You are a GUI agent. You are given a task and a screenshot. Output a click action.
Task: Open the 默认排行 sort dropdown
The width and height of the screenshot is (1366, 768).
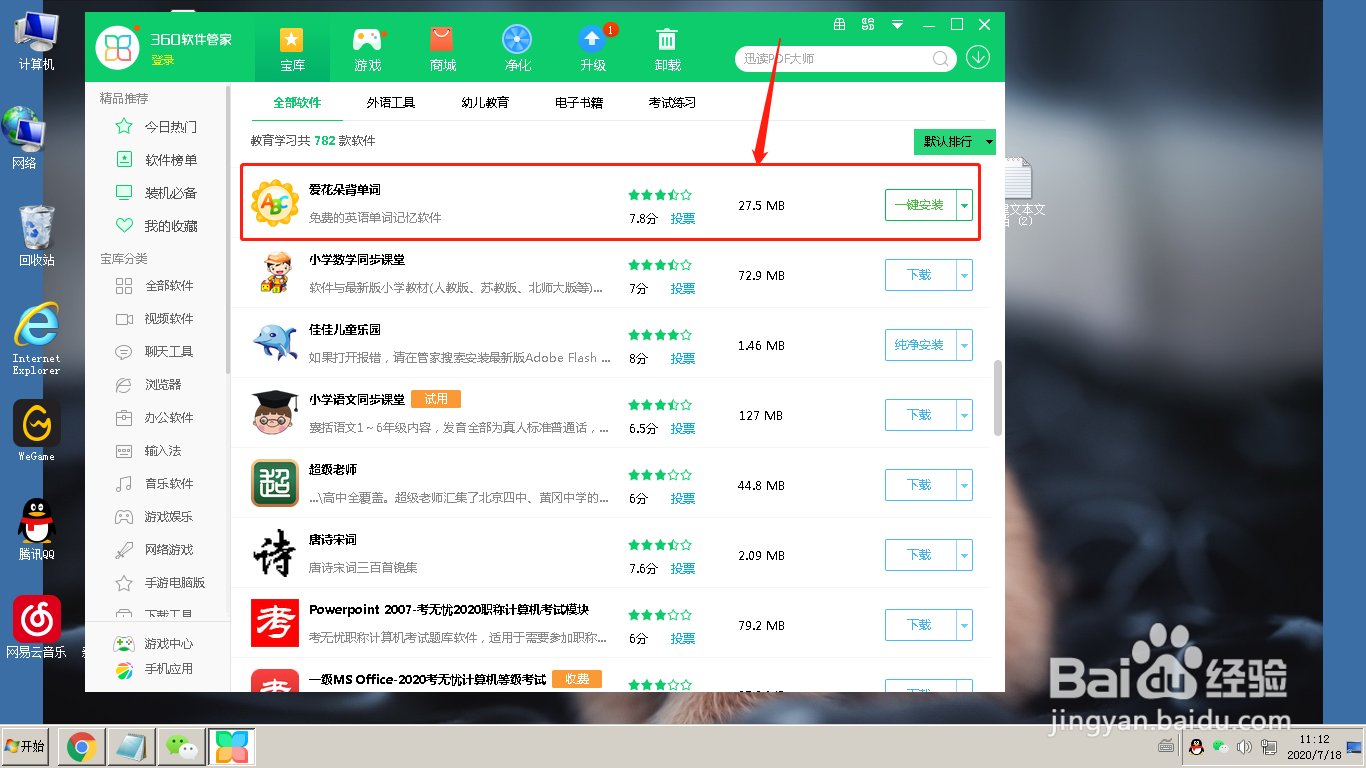click(955, 142)
